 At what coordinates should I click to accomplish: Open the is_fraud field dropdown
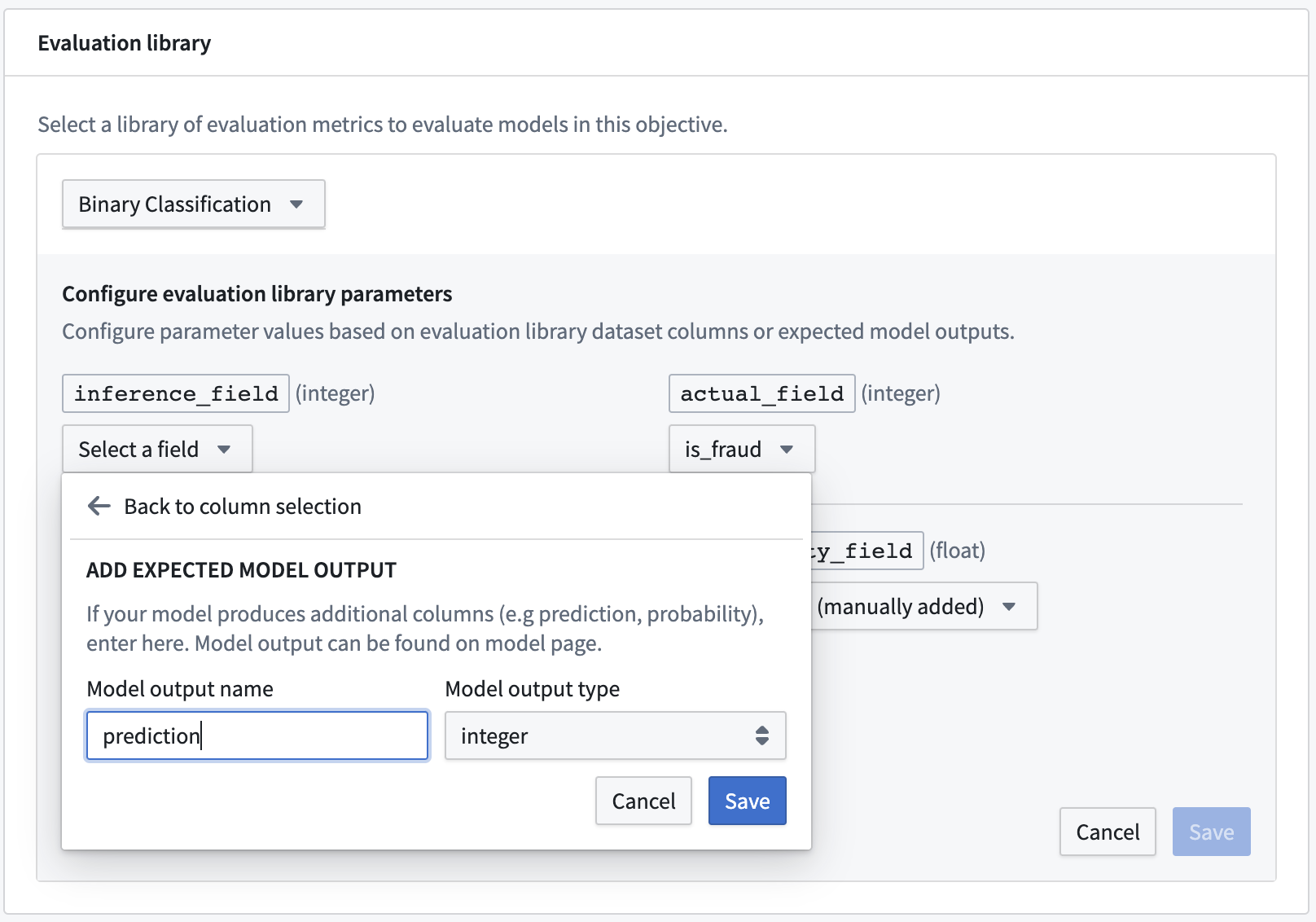pos(741,449)
